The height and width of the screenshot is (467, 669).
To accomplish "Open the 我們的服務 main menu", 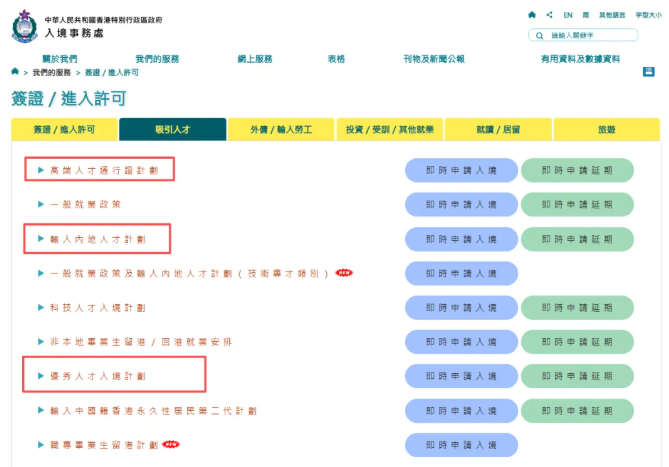I will 157,59.
